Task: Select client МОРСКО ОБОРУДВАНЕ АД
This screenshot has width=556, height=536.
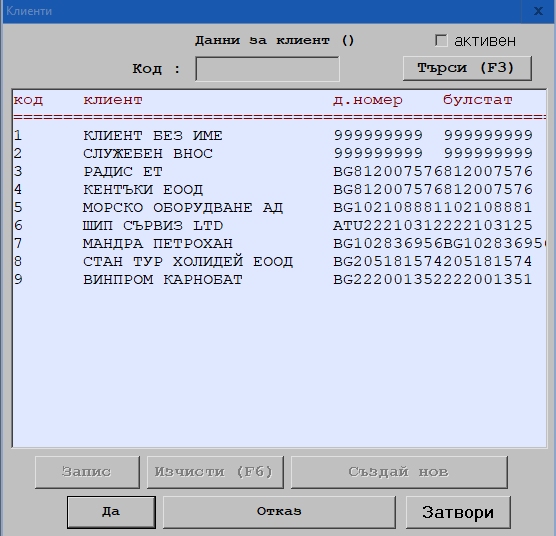Action: (x=279, y=208)
